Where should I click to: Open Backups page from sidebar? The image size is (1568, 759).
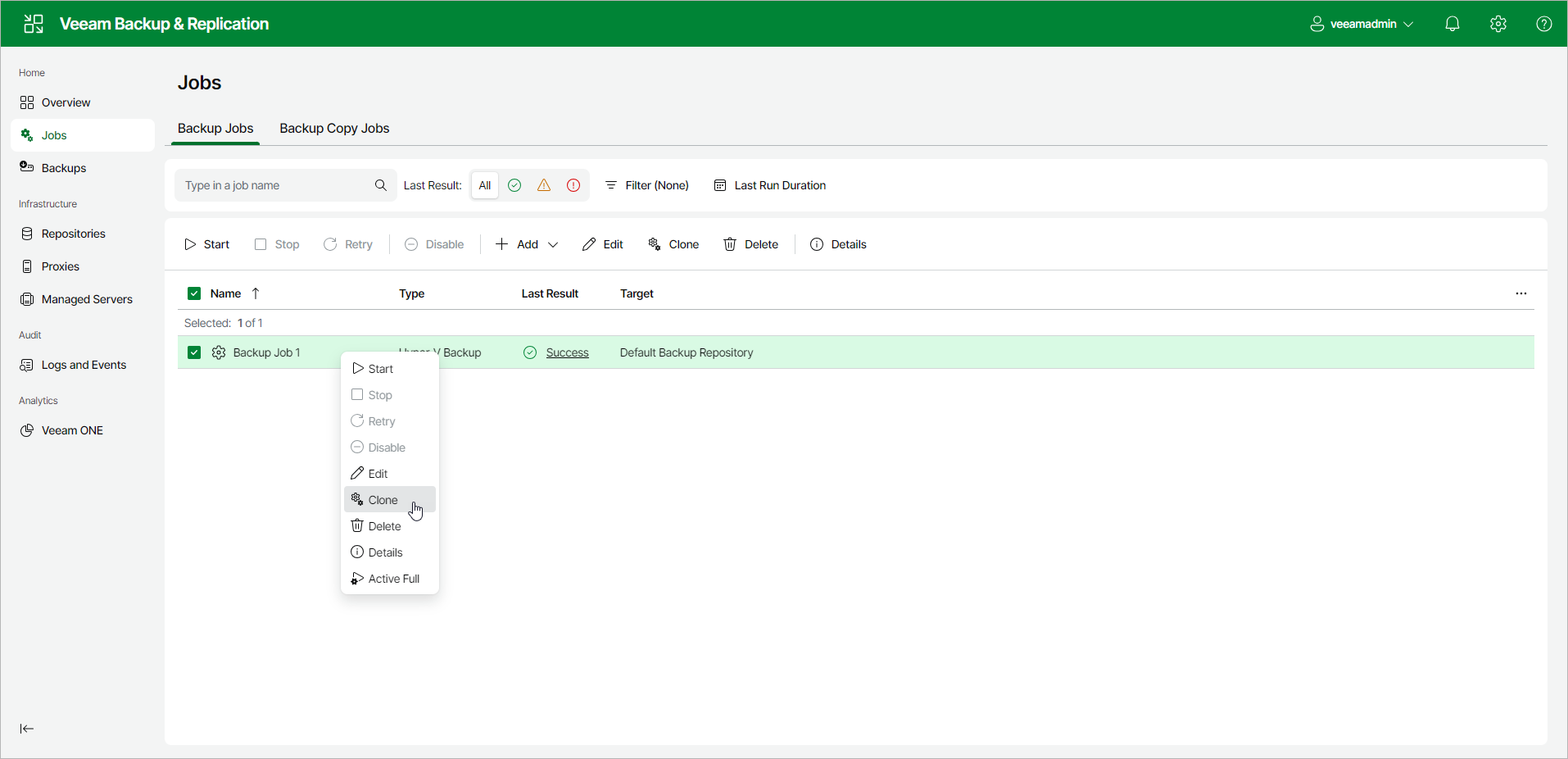(82, 168)
